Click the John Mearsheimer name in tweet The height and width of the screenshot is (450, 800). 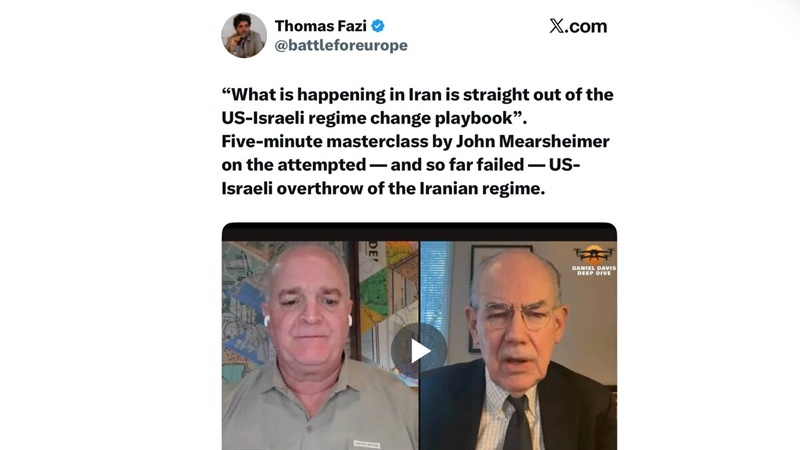[x=532, y=141]
